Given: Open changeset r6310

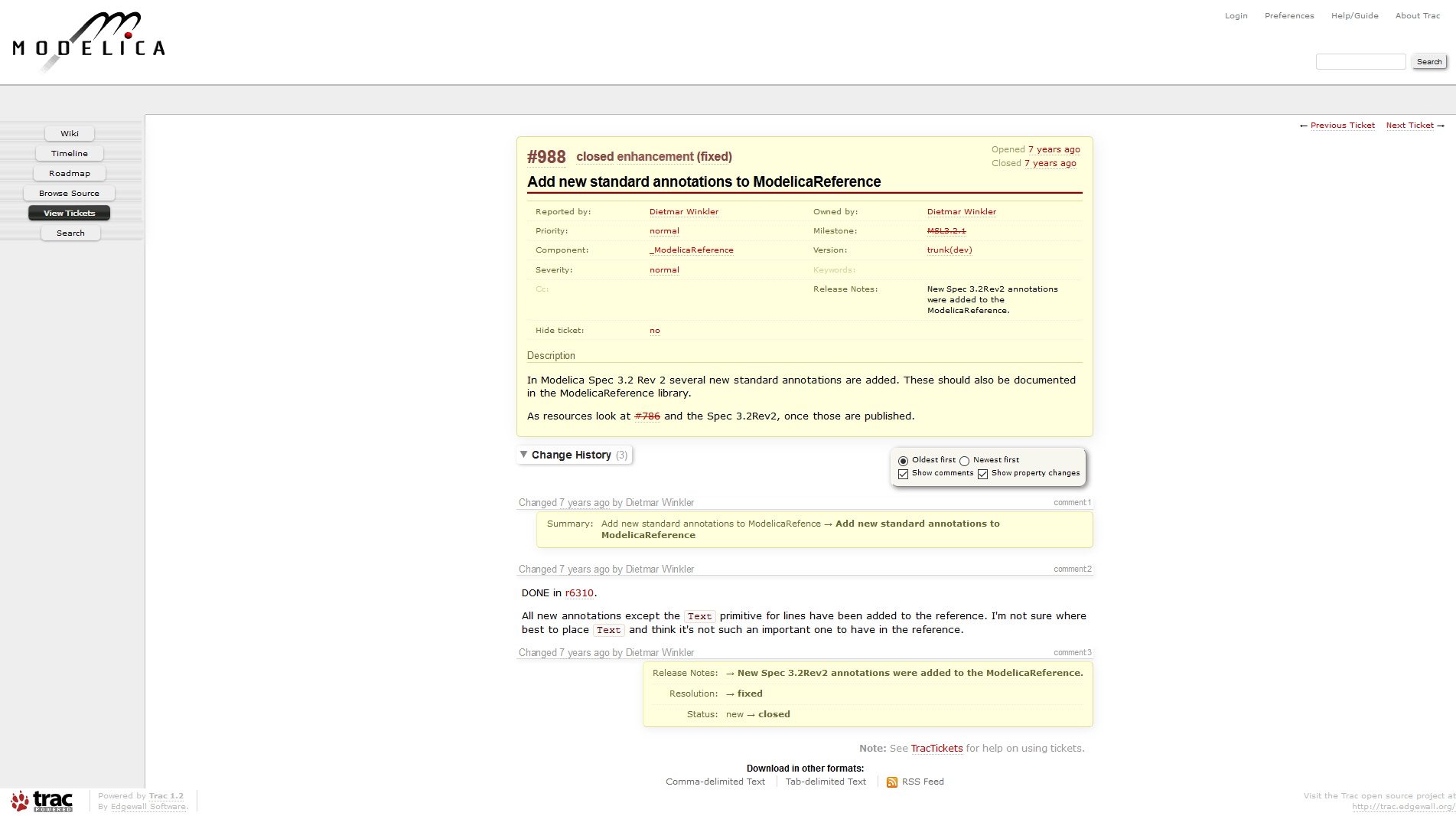Looking at the screenshot, I should pyautogui.click(x=579, y=592).
